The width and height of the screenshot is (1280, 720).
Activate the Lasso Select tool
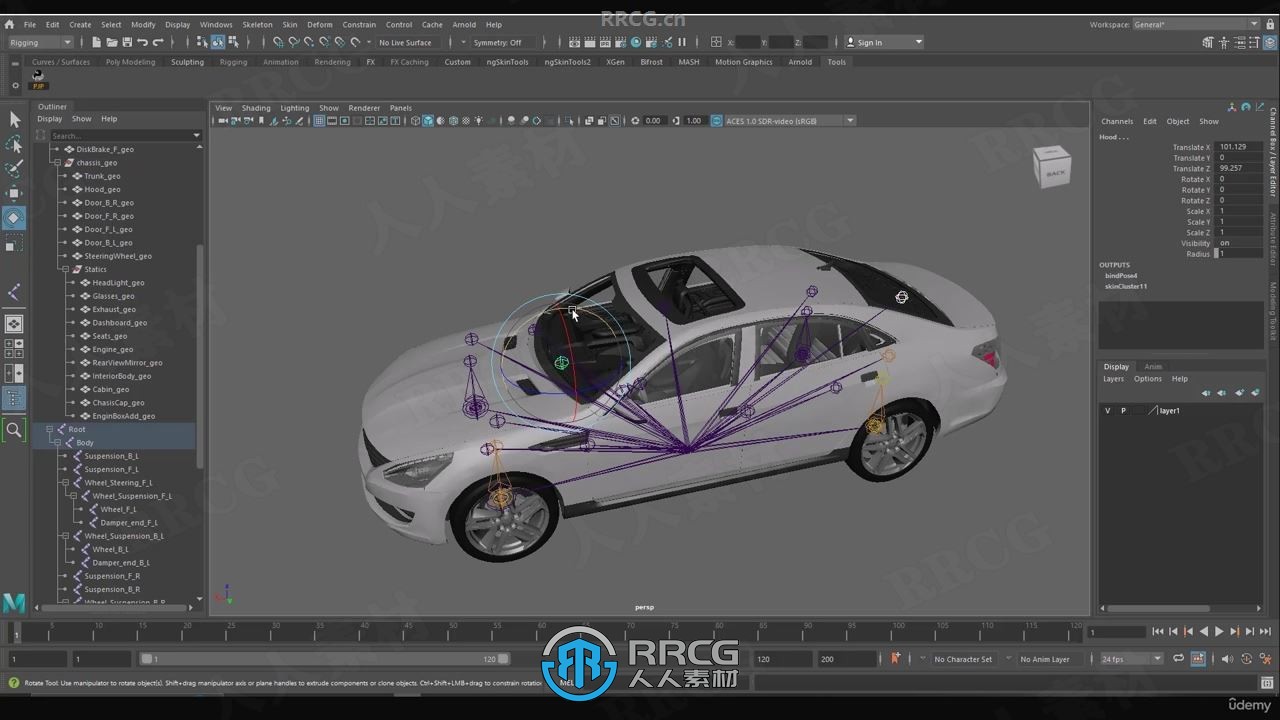pyautogui.click(x=14, y=144)
